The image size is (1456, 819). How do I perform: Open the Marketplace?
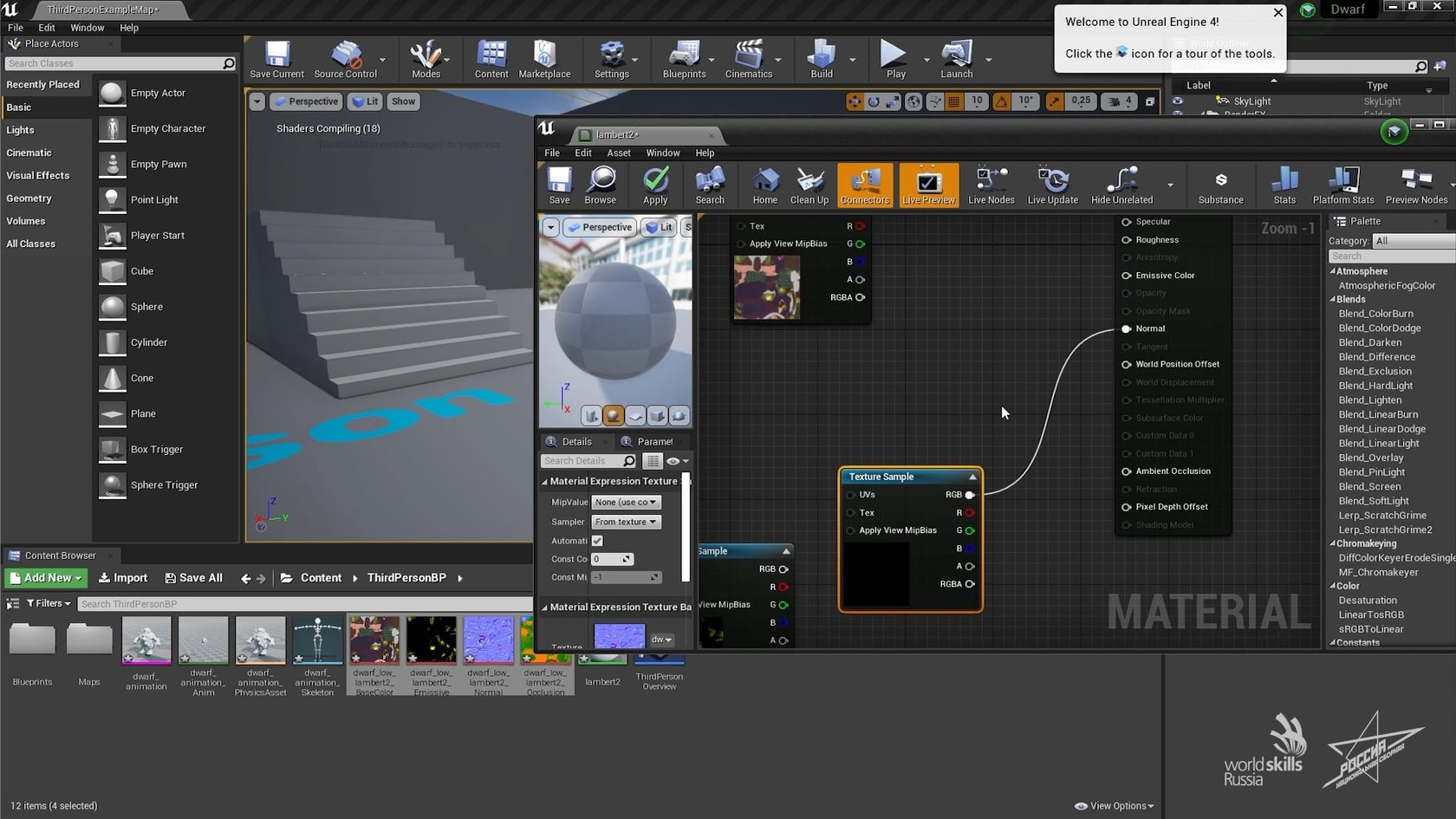pos(544,60)
